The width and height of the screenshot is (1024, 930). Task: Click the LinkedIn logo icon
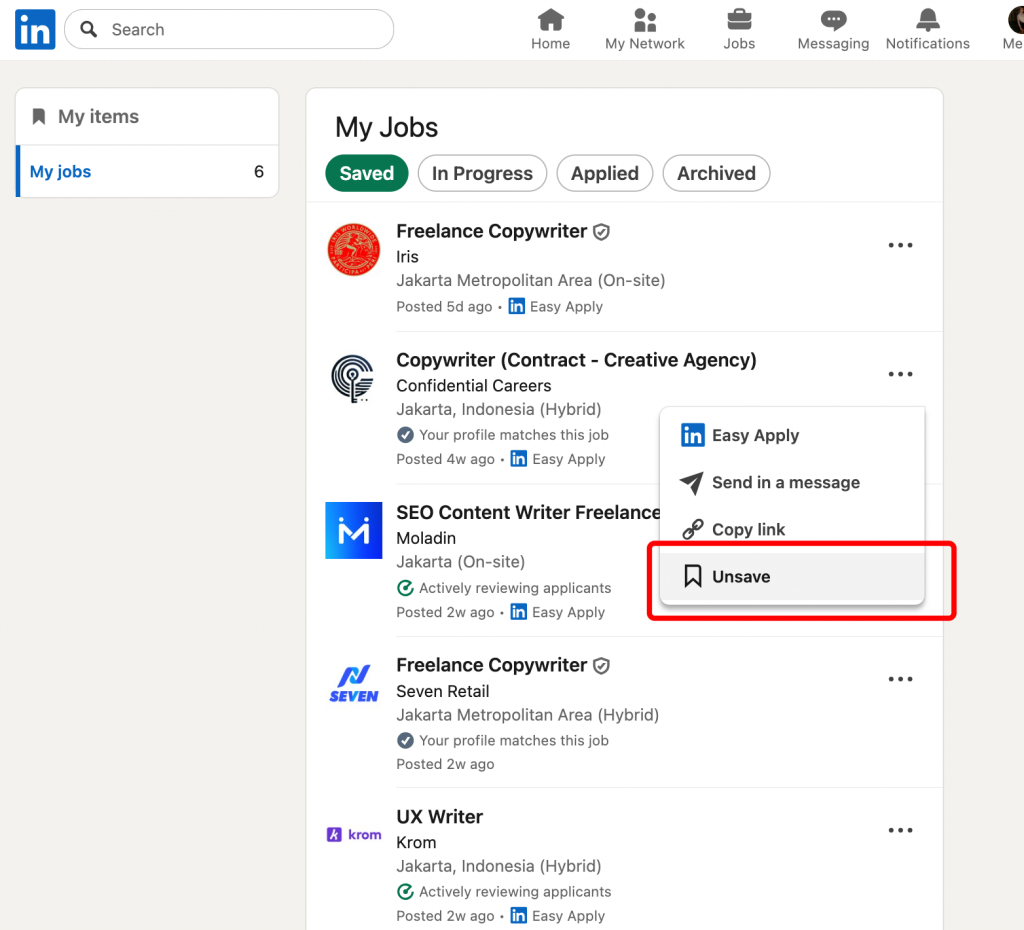pos(35,30)
